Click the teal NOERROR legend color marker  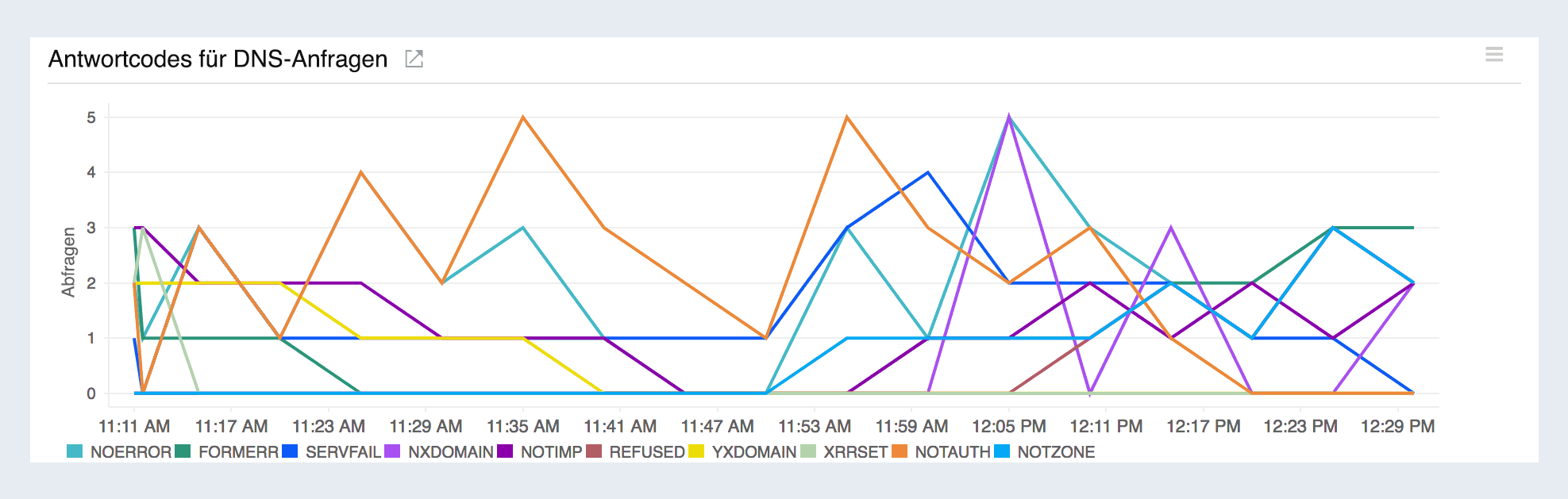75,452
